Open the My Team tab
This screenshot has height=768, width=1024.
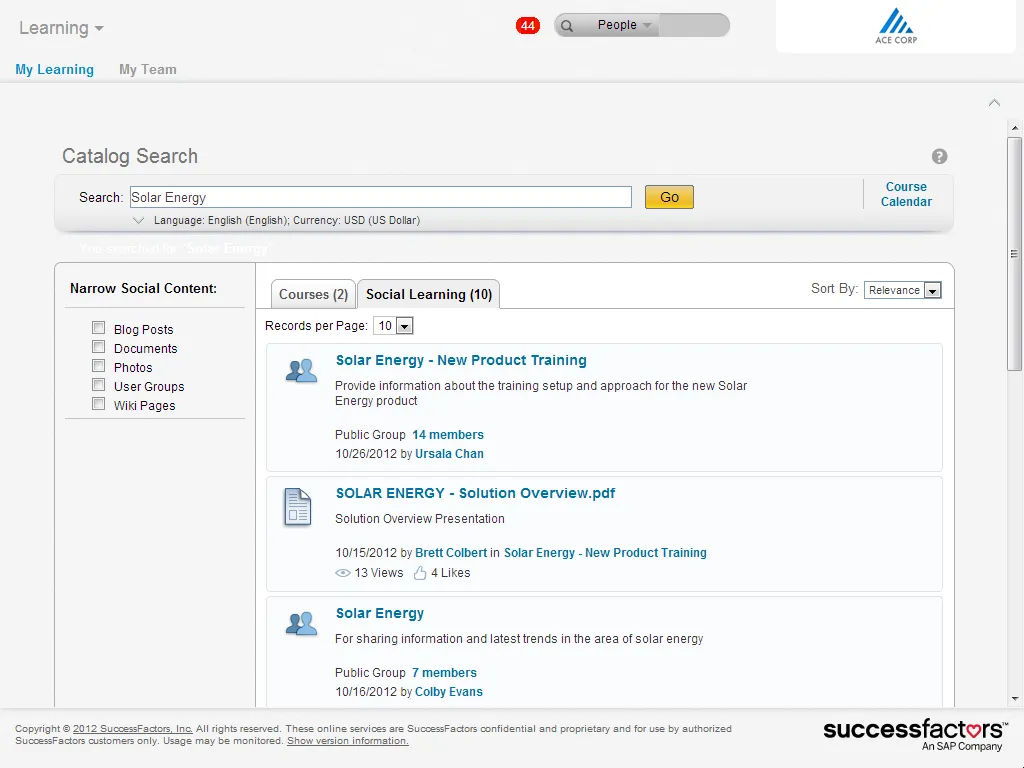[x=147, y=69]
